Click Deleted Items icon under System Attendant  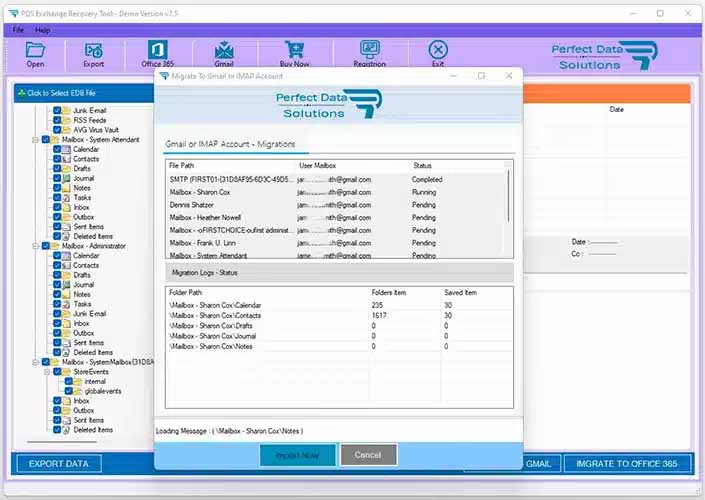click(x=66, y=236)
